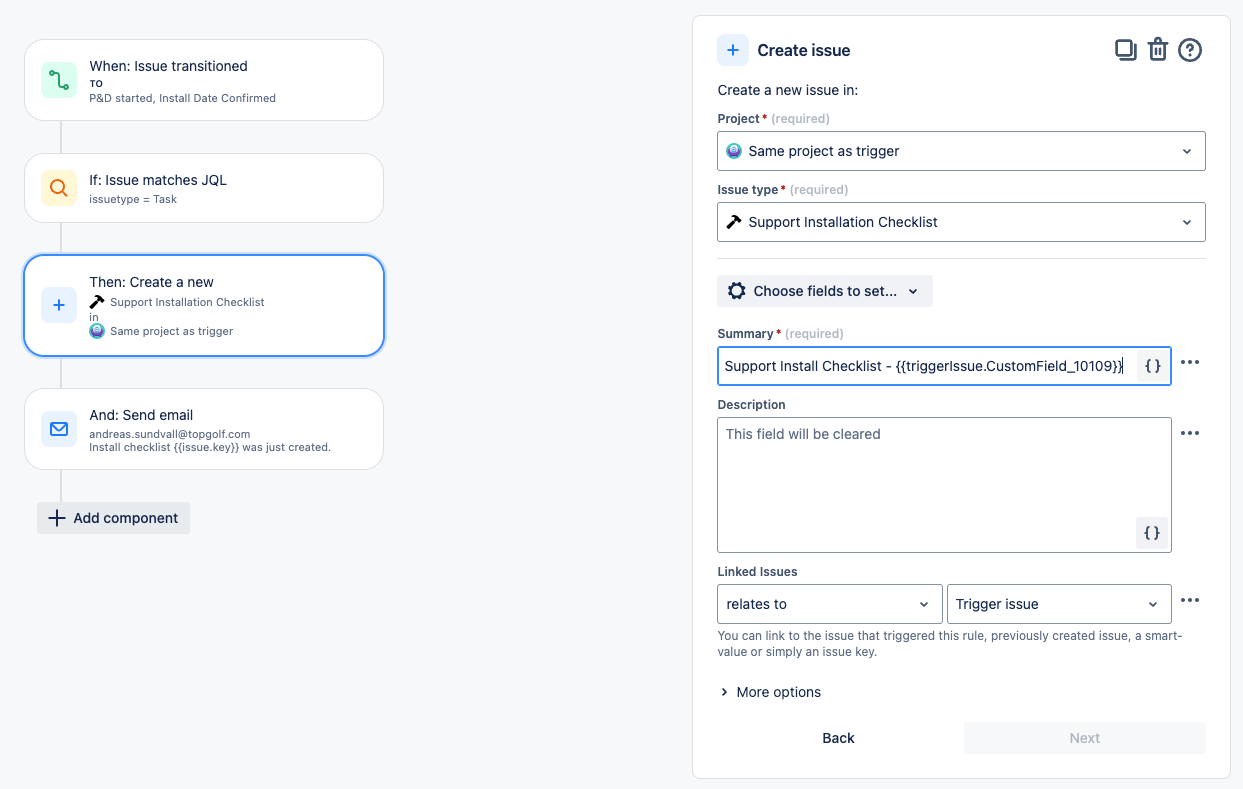Viewport: 1243px width, 789px height.
Task: Open Choose fields to set dropdown
Action: coord(825,291)
